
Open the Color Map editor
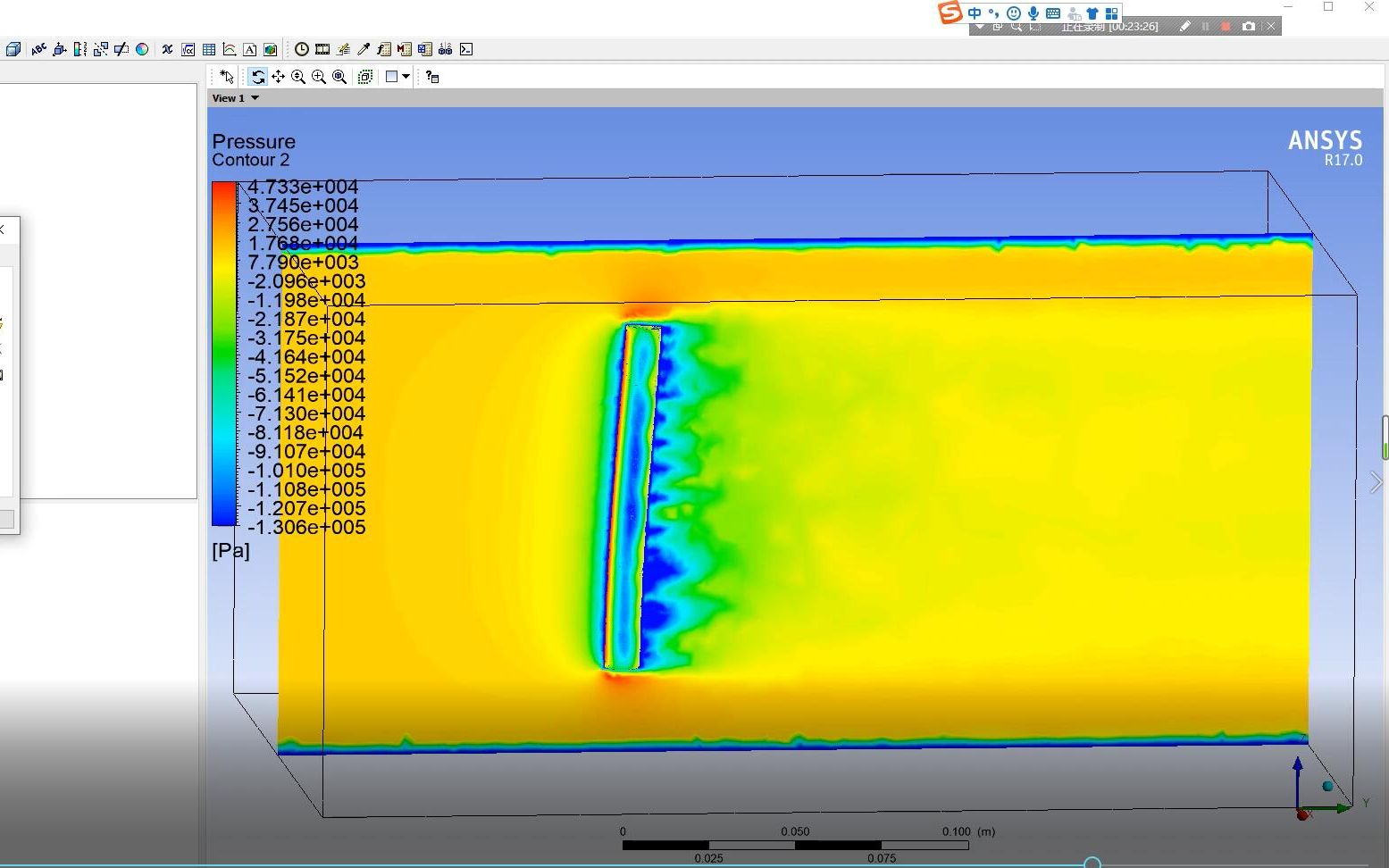(142, 49)
